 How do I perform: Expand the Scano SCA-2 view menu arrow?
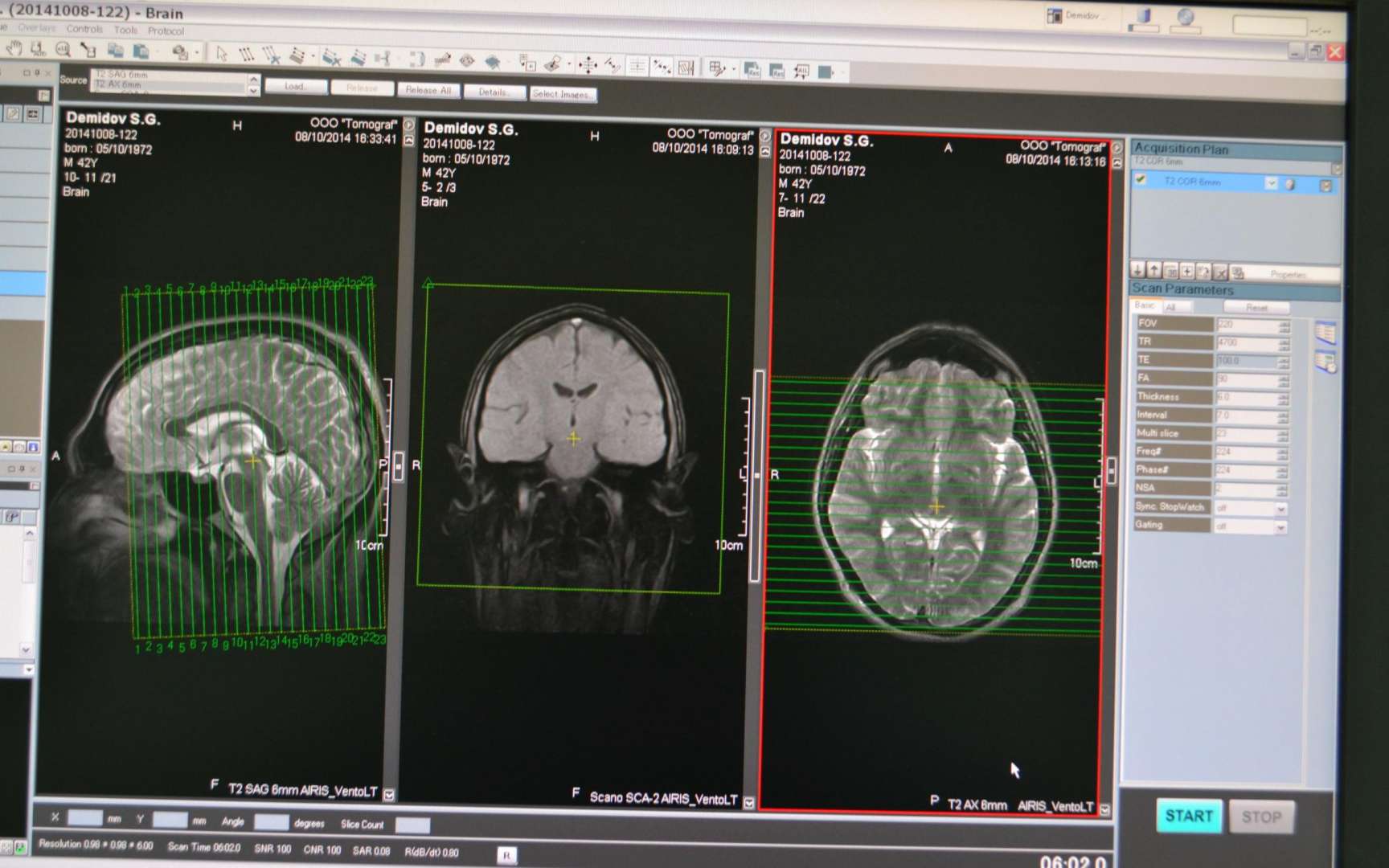749,802
